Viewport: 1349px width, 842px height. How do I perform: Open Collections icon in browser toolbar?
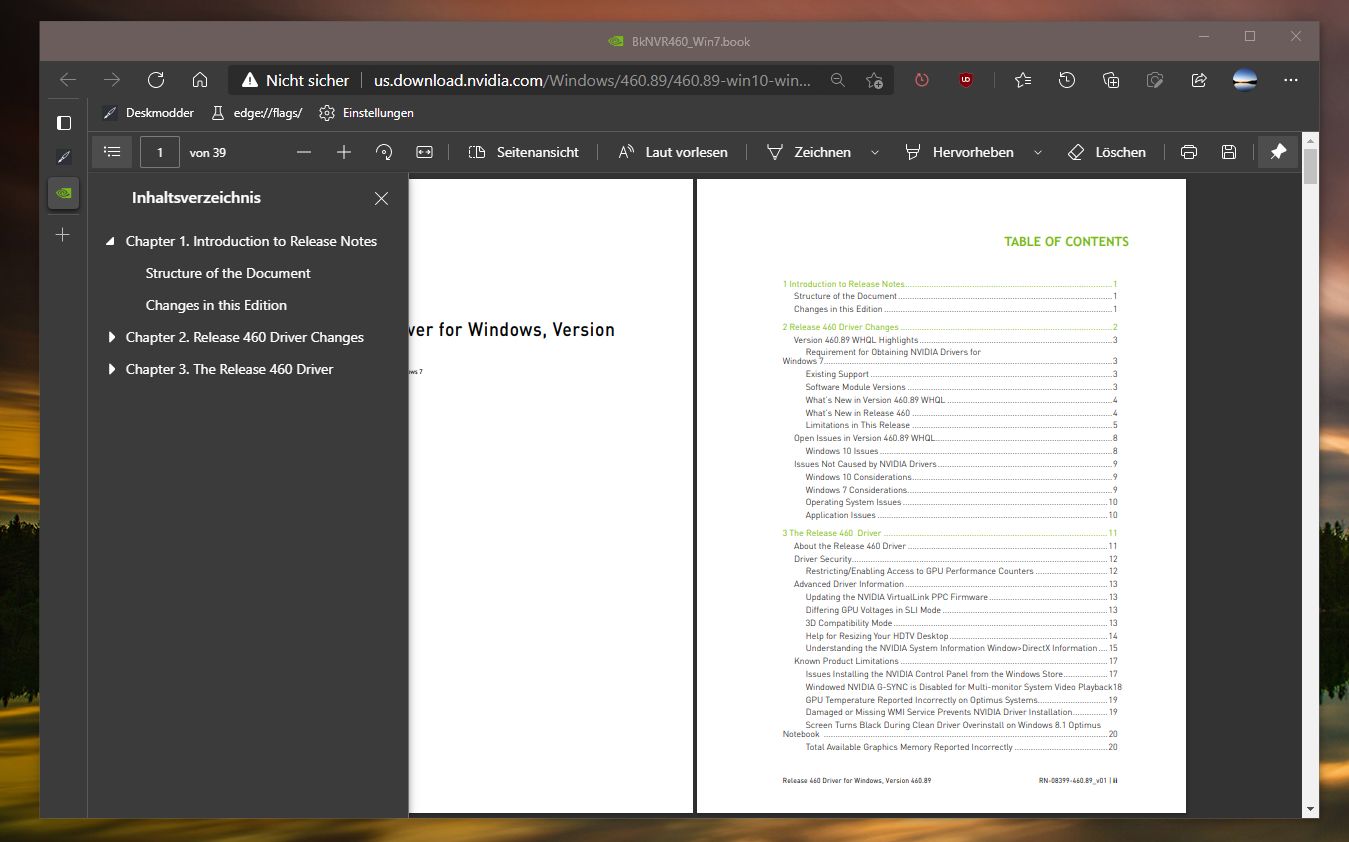point(1111,80)
